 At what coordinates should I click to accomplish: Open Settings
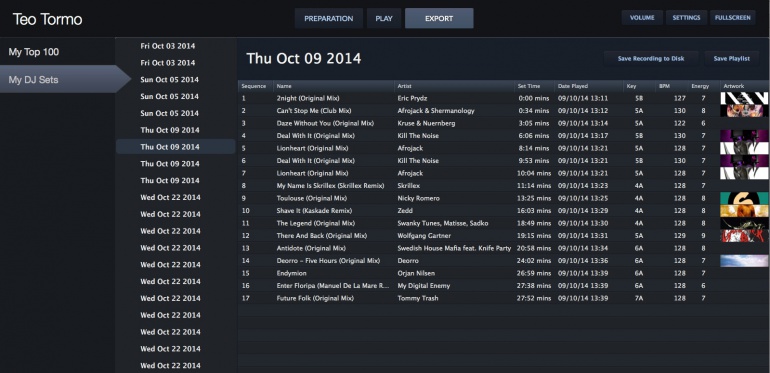pos(686,18)
